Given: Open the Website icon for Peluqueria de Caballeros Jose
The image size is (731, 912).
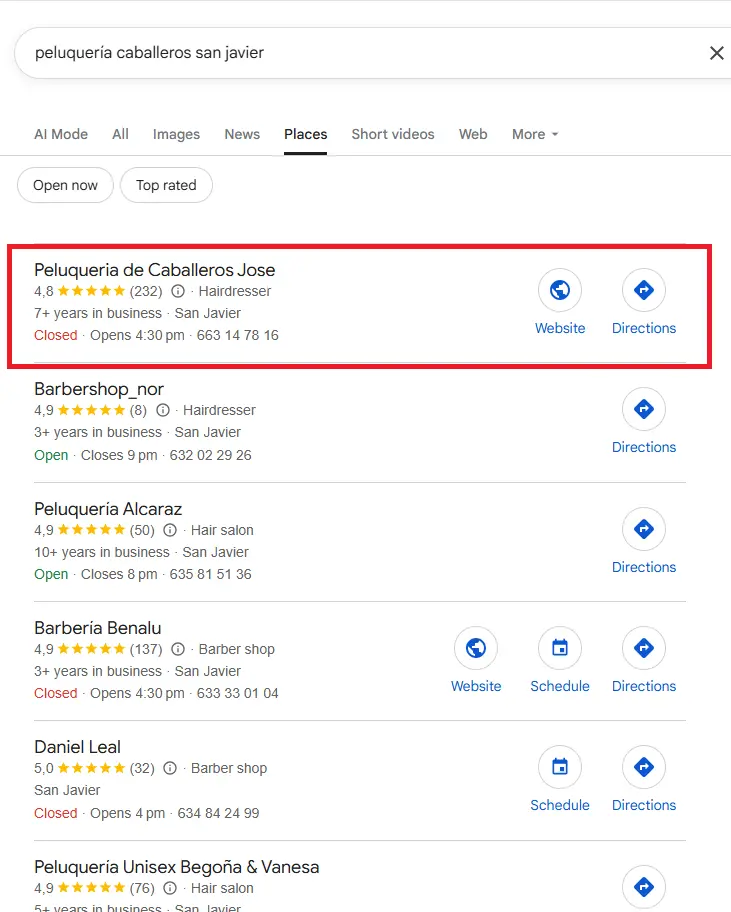Looking at the screenshot, I should (x=560, y=288).
